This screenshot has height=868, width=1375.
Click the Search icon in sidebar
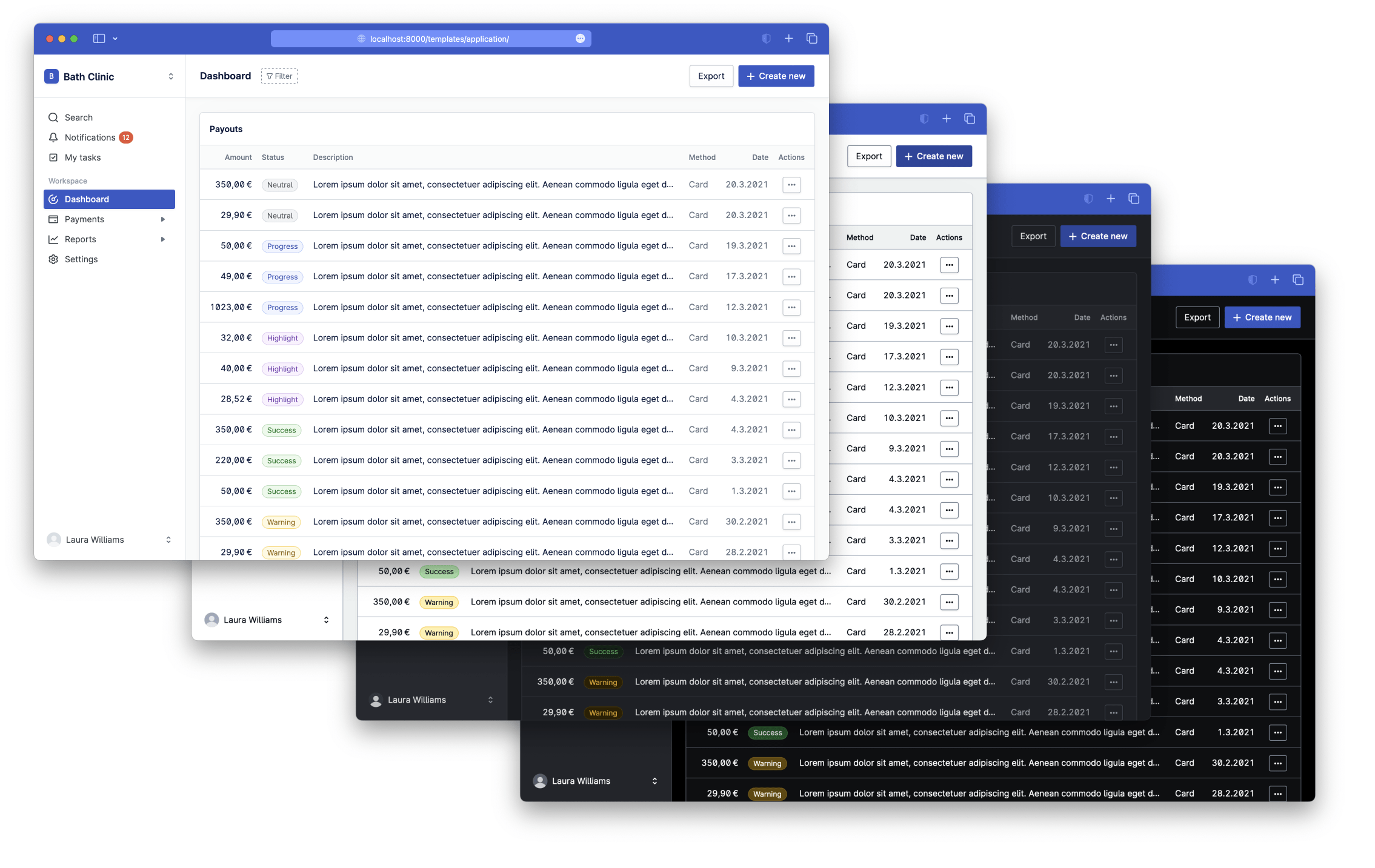53,117
